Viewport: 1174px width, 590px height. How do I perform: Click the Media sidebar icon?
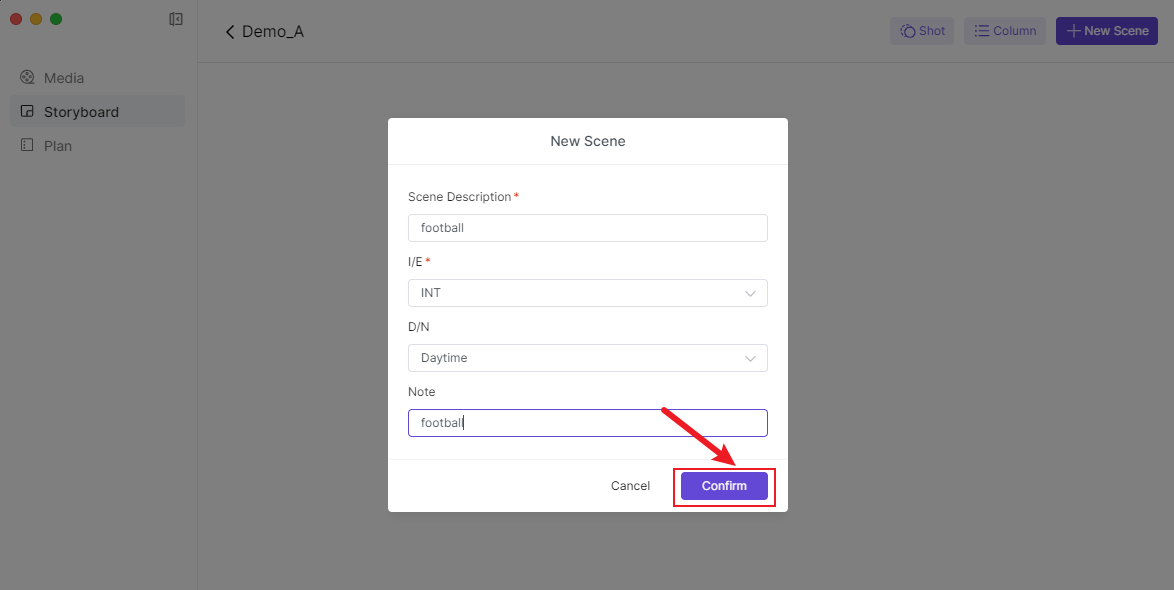tap(27, 78)
